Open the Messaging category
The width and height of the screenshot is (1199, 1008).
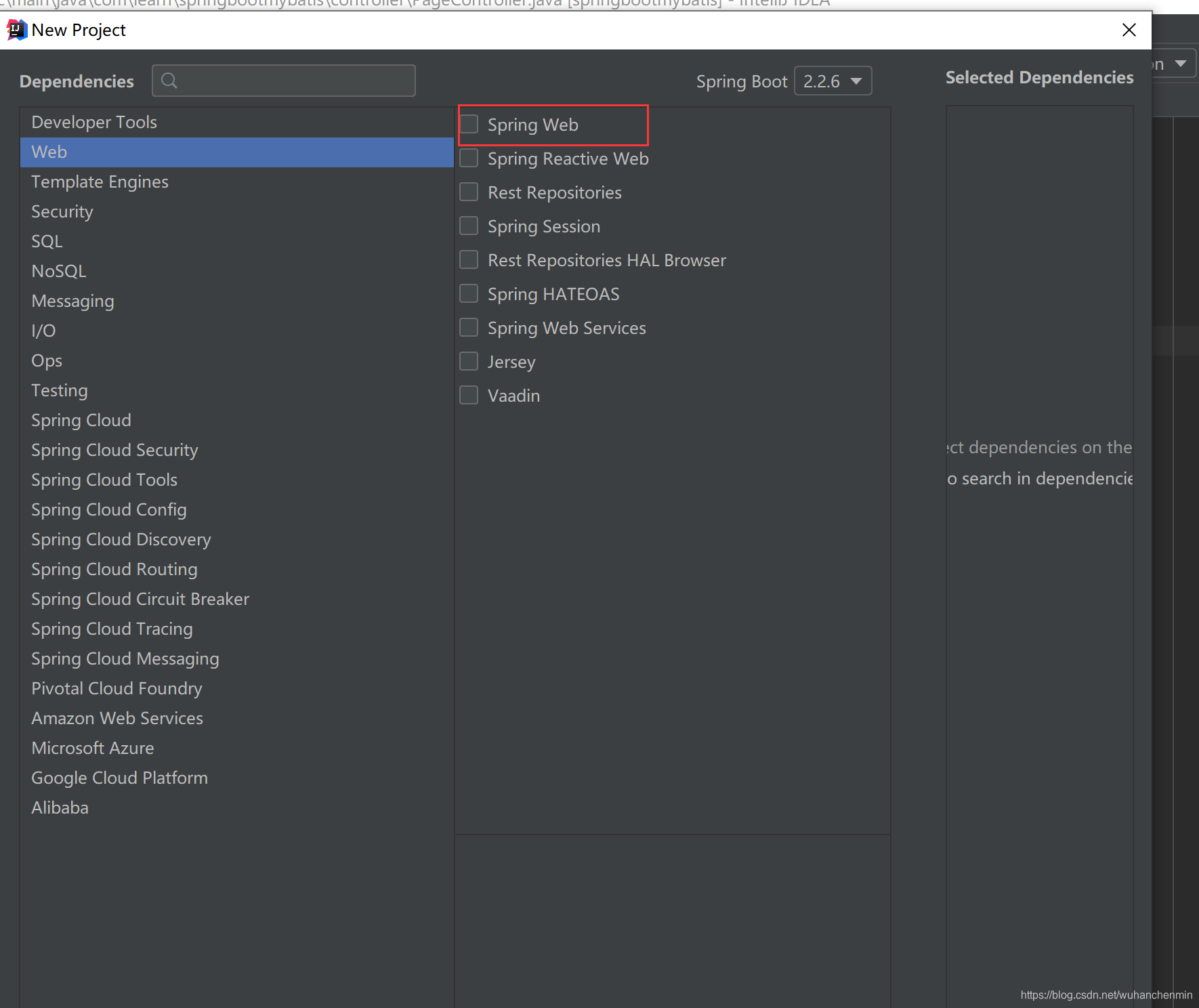click(237, 301)
